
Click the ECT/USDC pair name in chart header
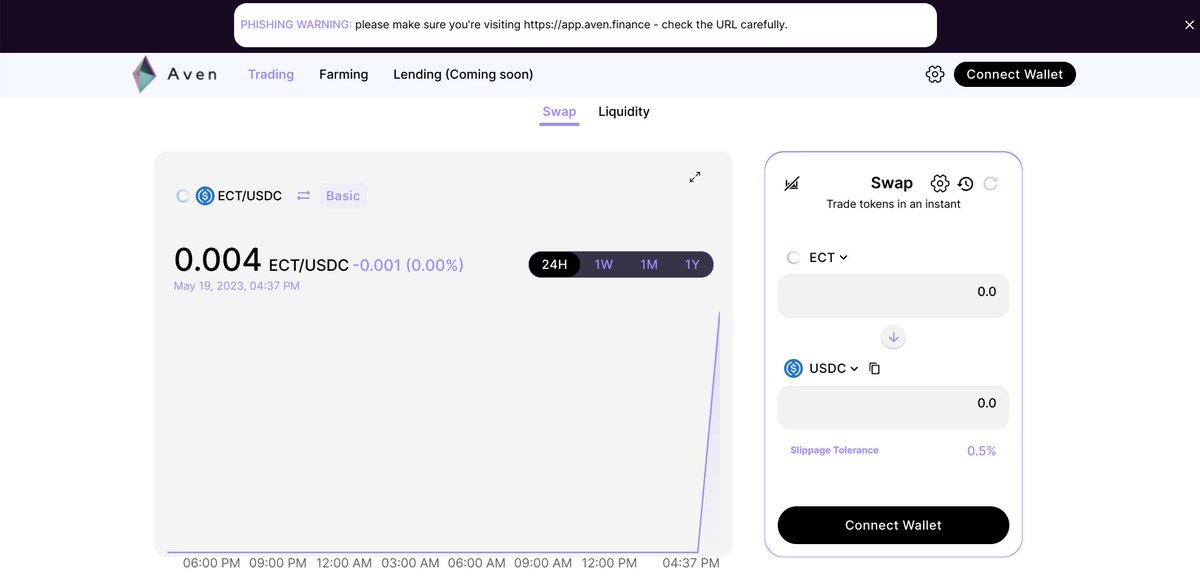250,196
